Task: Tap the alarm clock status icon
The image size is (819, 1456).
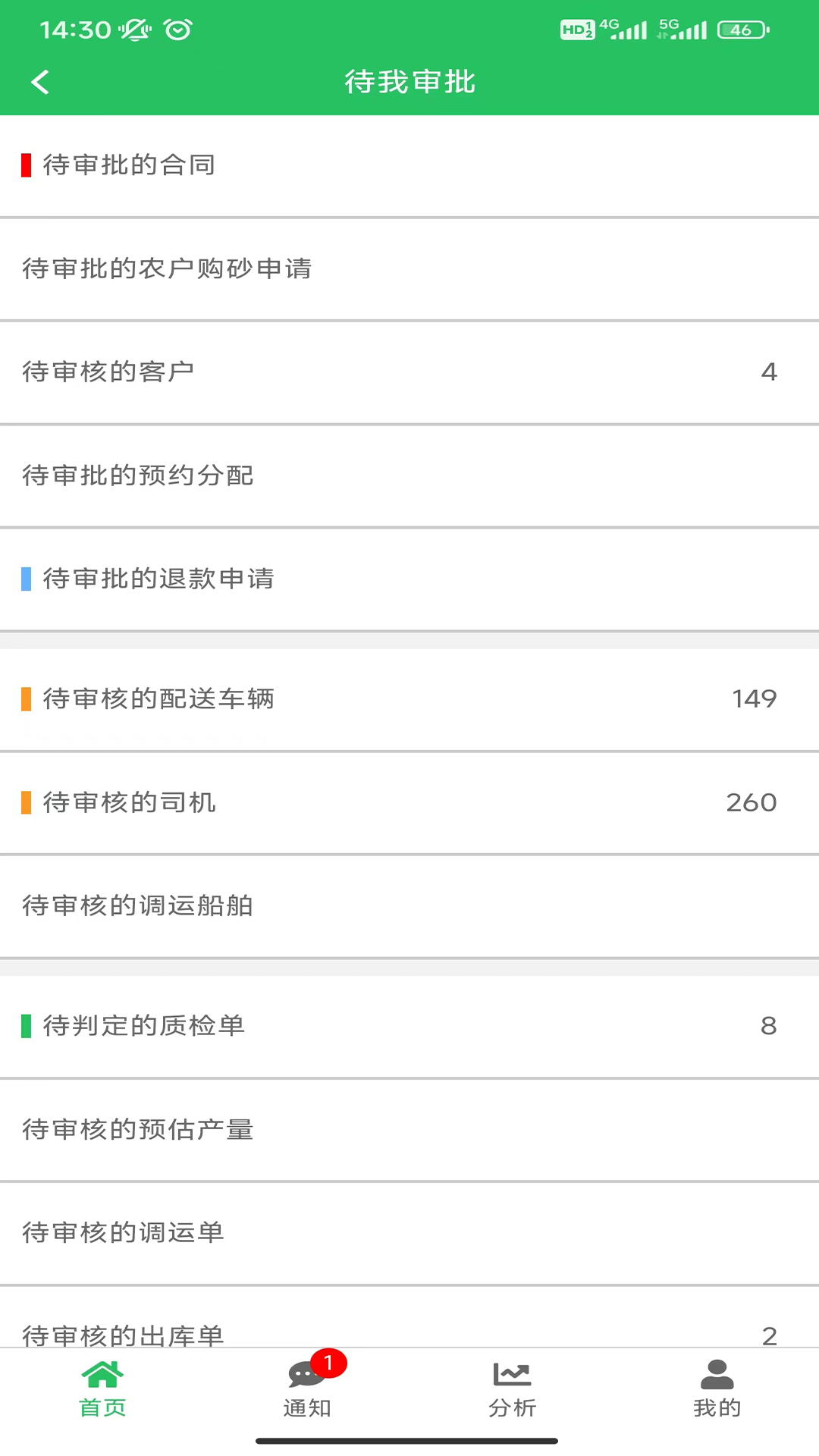Action: click(x=178, y=30)
